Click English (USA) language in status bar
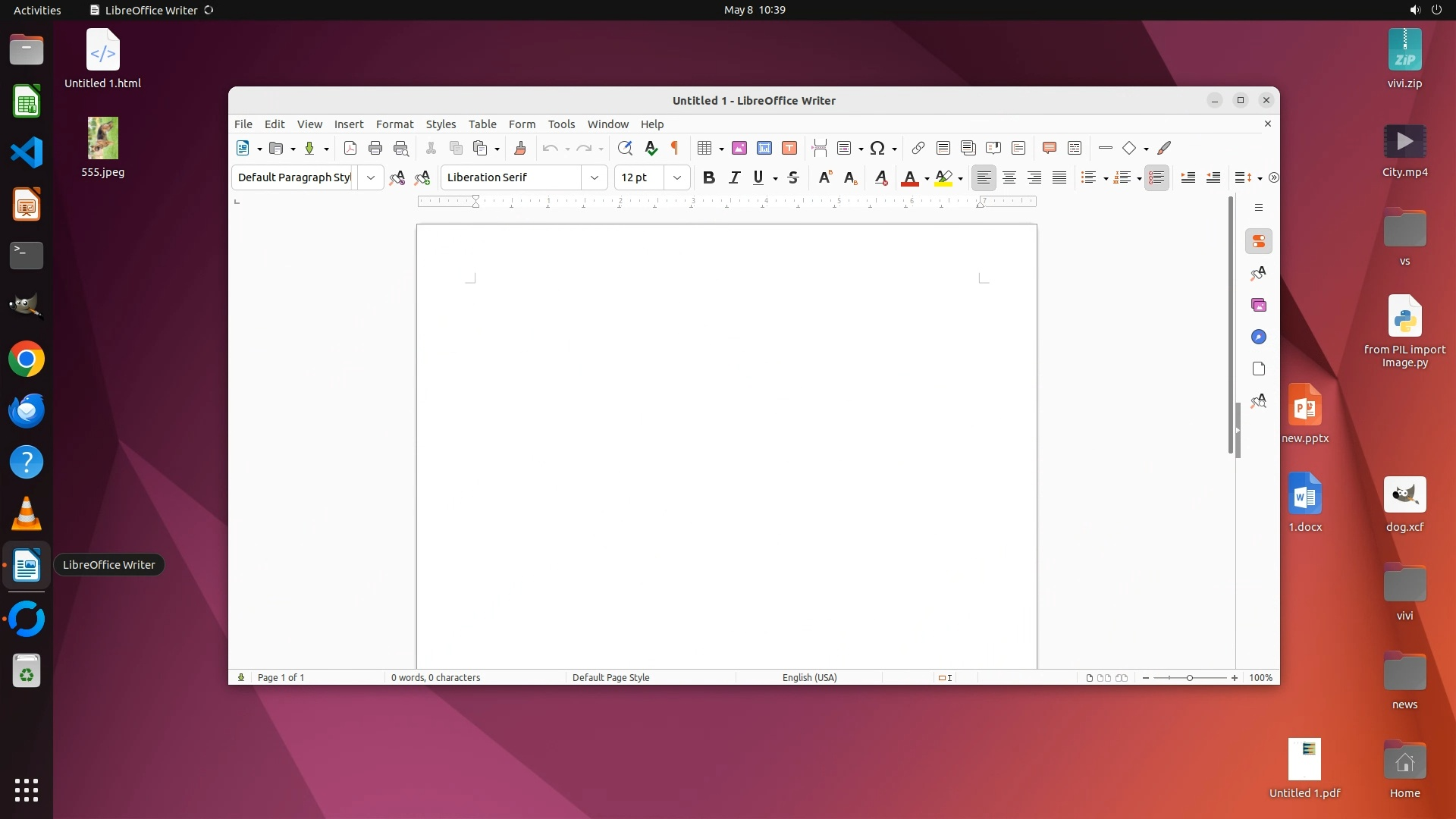Screen dimensions: 1456x819 [809, 677]
